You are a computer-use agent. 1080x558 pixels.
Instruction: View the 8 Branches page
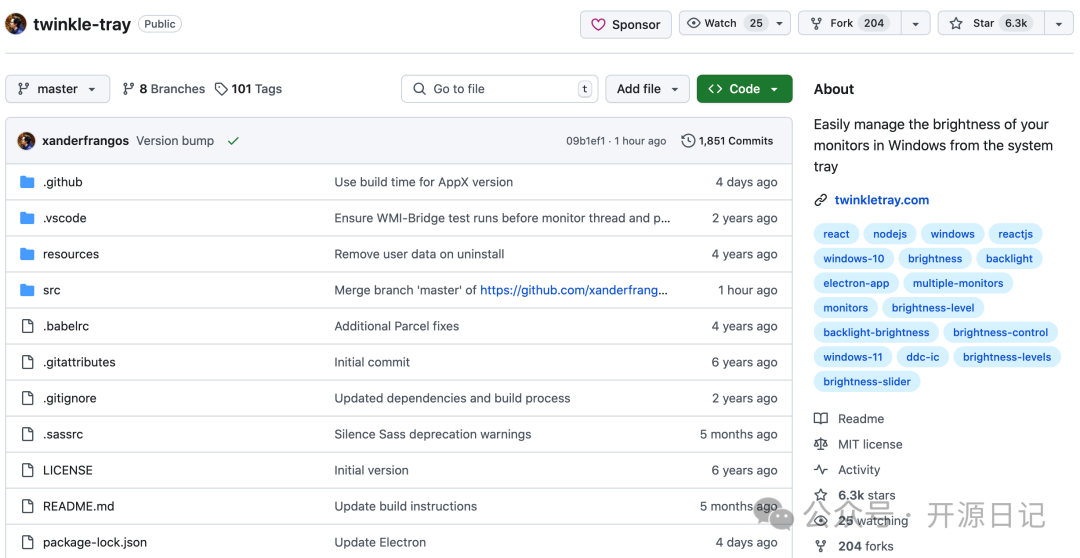[163, 89]
